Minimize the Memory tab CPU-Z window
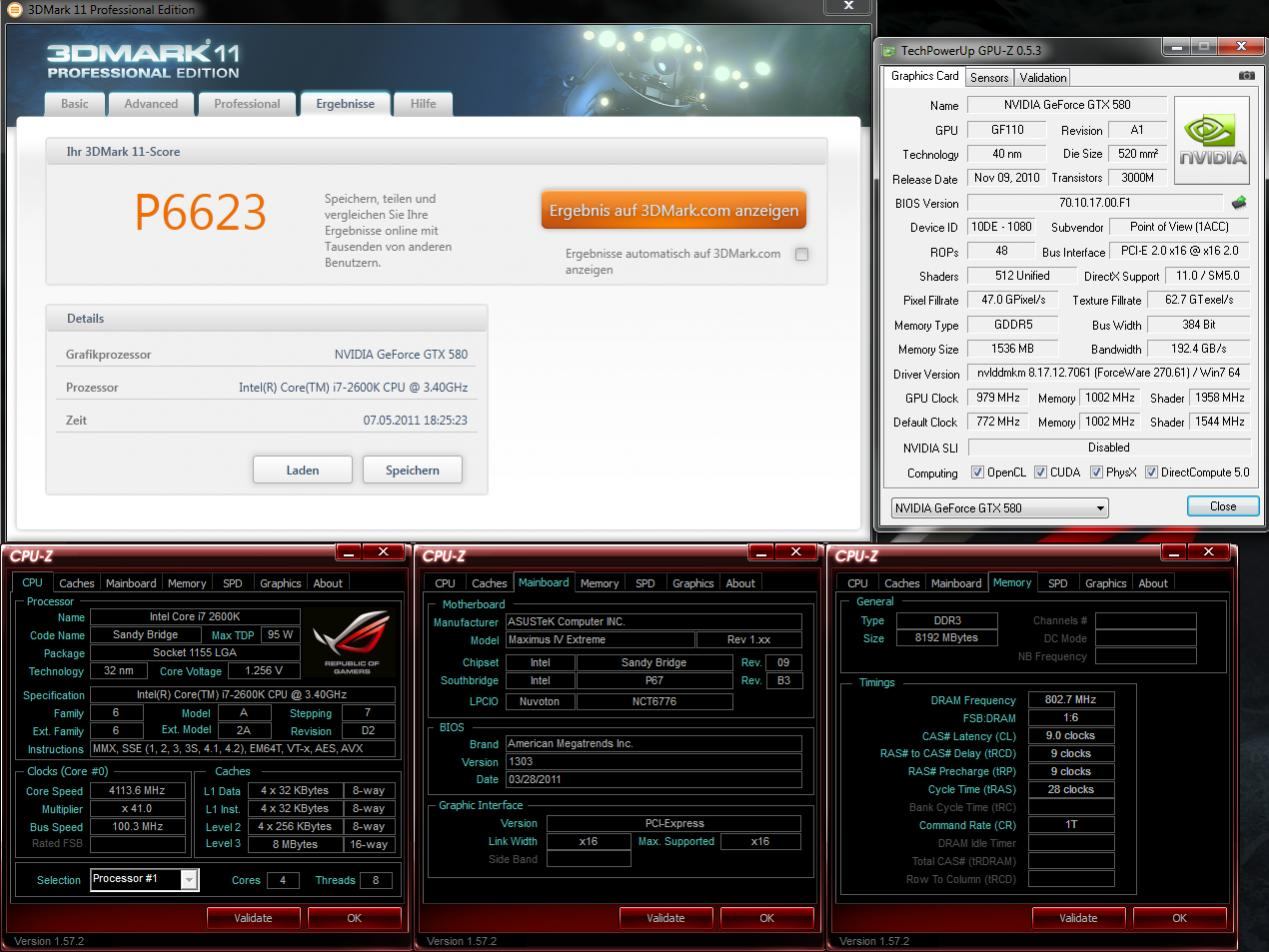Screen dimensions: 1269x952 (x=1174, y=552)
